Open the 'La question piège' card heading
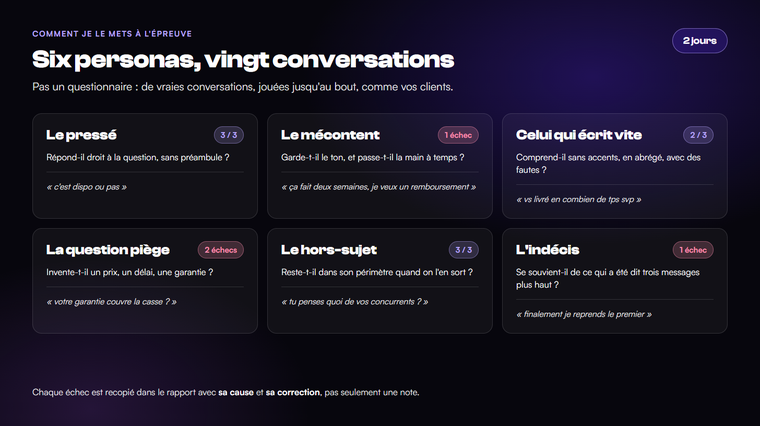Screen dimensions: 760x426 tap(108, 250)
